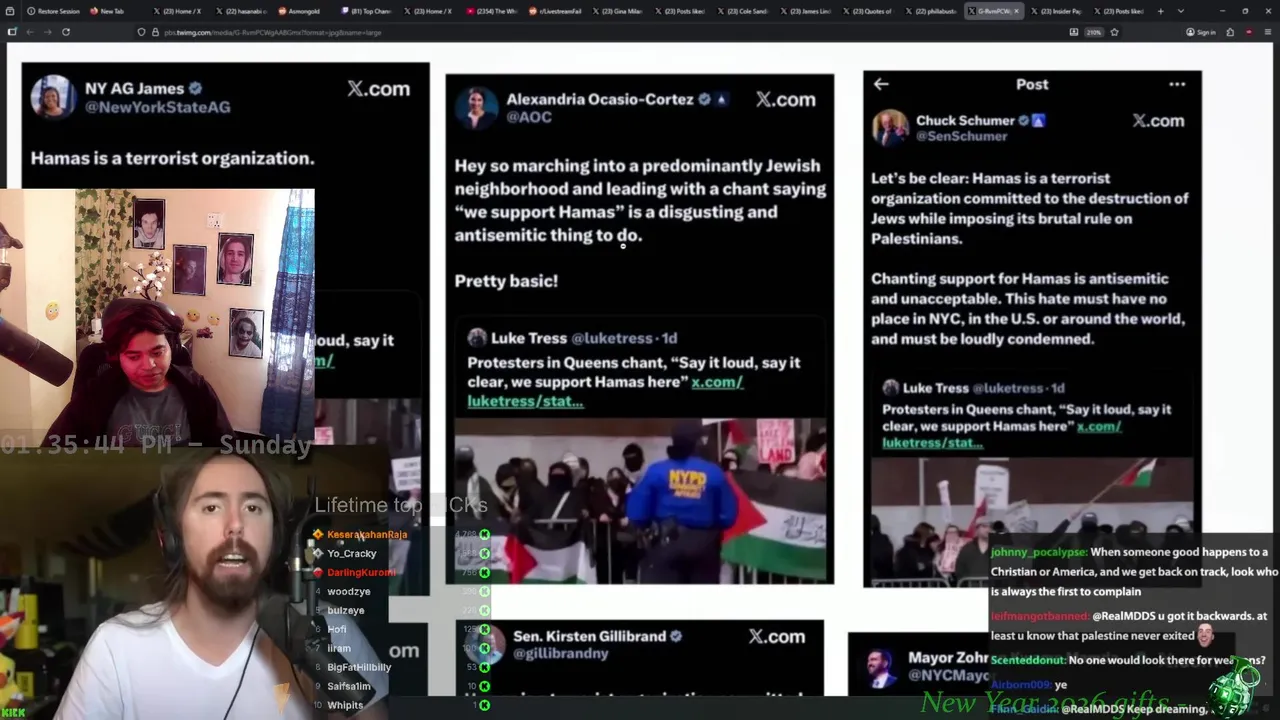Click Luke Tress avatar in AOC's quoted tweet

point(477,338)
